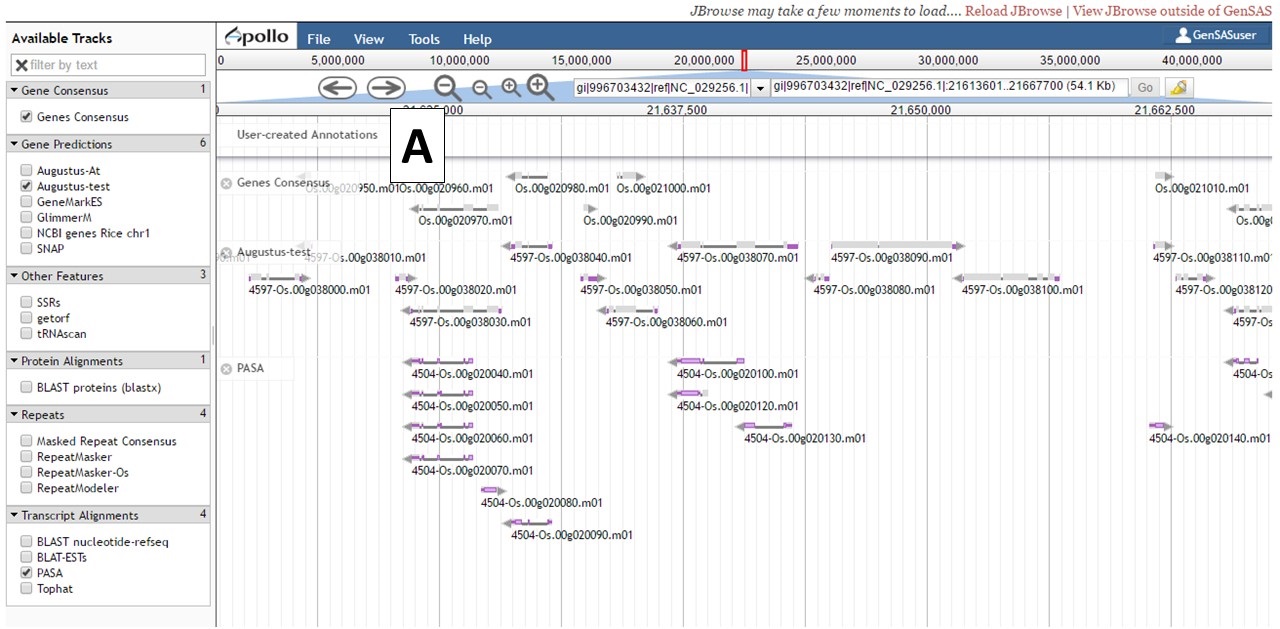Image resolution: width=1280 pixels, height=629 pixels.
Task: Uncheck the Genes Consensus track
Action: [25, 117]
